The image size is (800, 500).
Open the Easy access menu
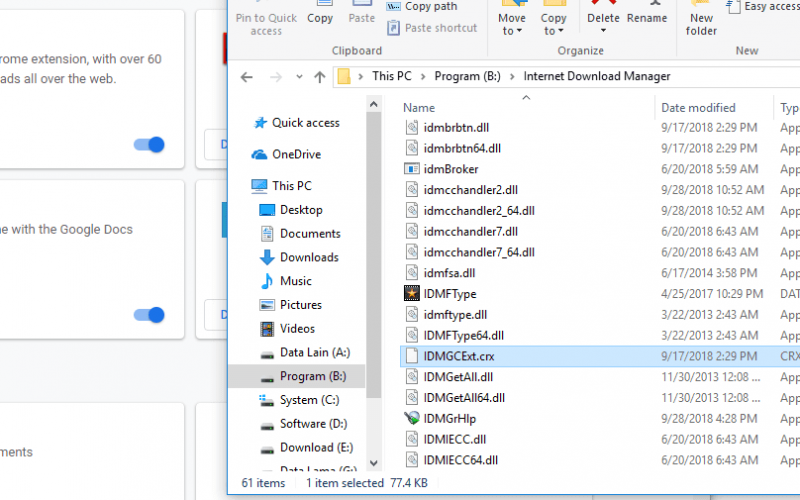pyautogui.click(x=764, y=7)
